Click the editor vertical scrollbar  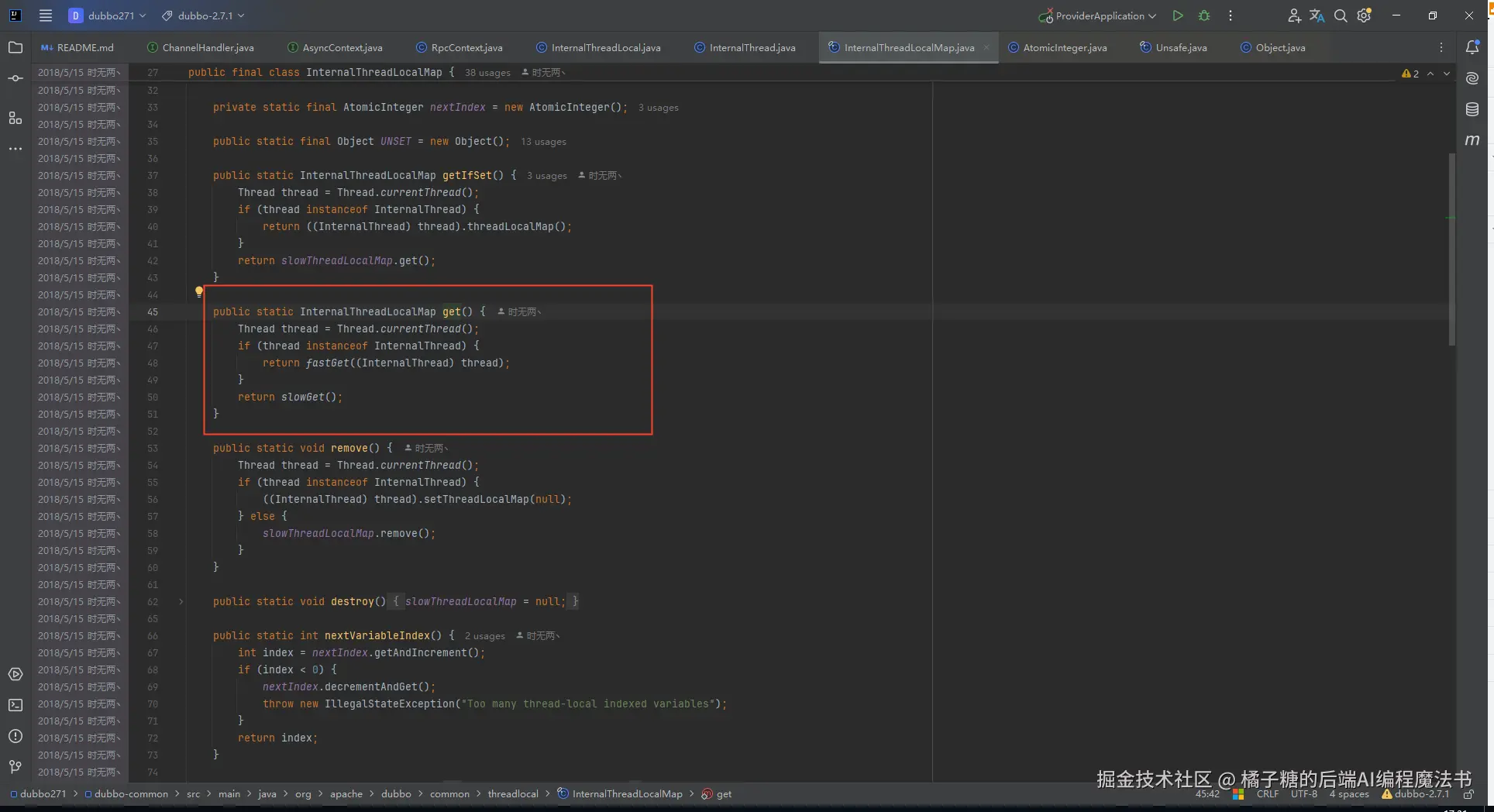(1451, 248)
